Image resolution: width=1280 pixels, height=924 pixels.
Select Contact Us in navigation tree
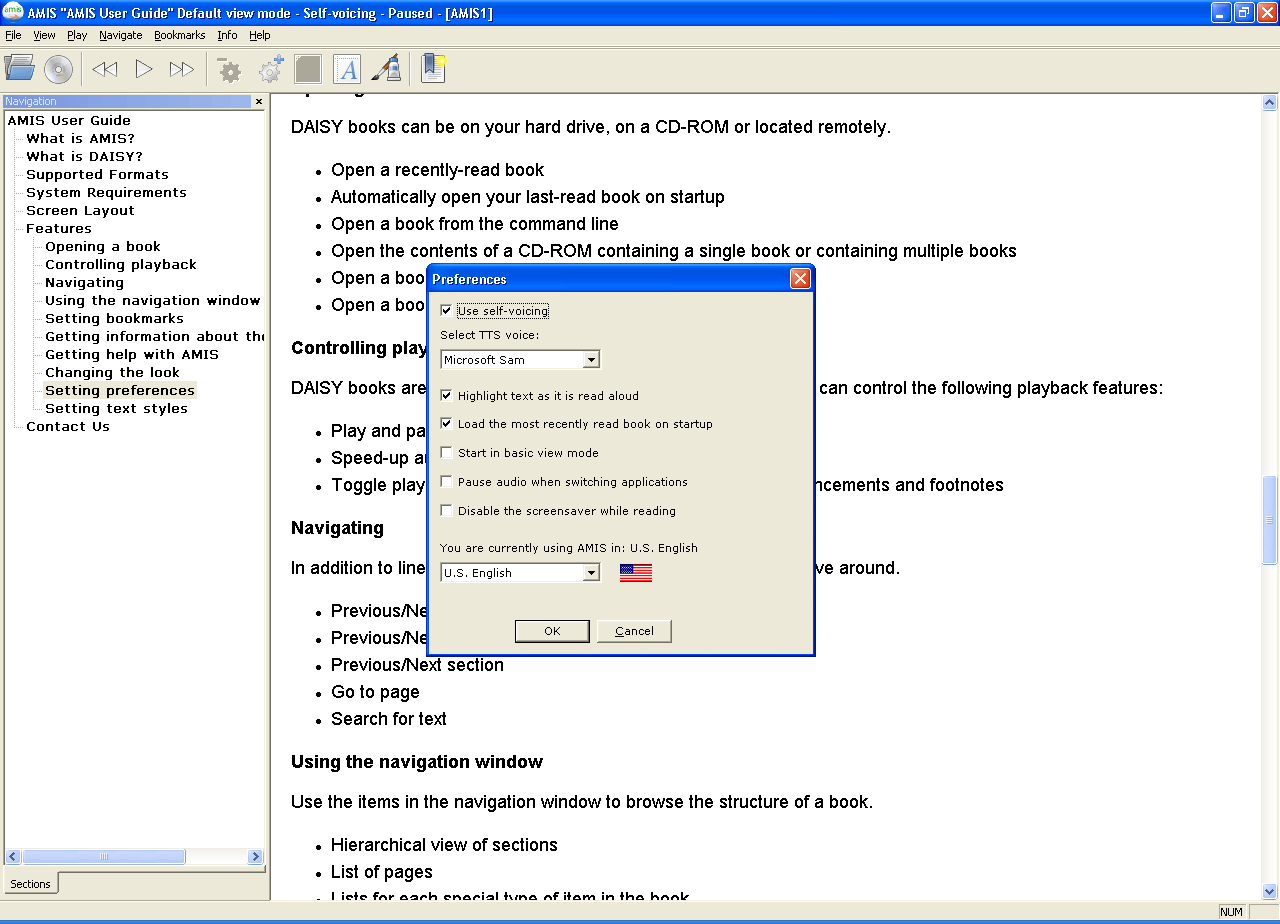[x=68, y=426]
